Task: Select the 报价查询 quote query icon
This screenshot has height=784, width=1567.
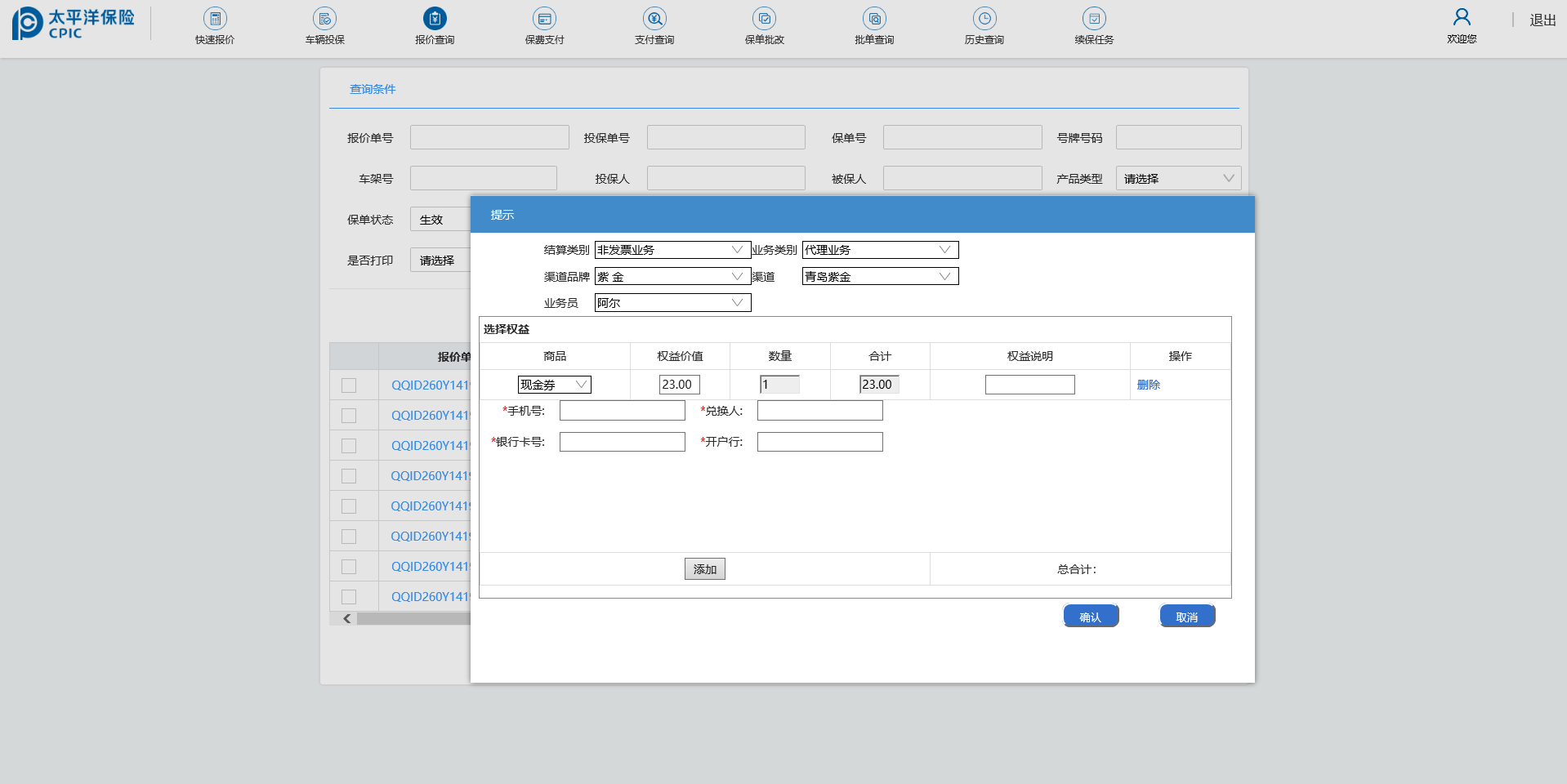Action: tap(435, 19)
